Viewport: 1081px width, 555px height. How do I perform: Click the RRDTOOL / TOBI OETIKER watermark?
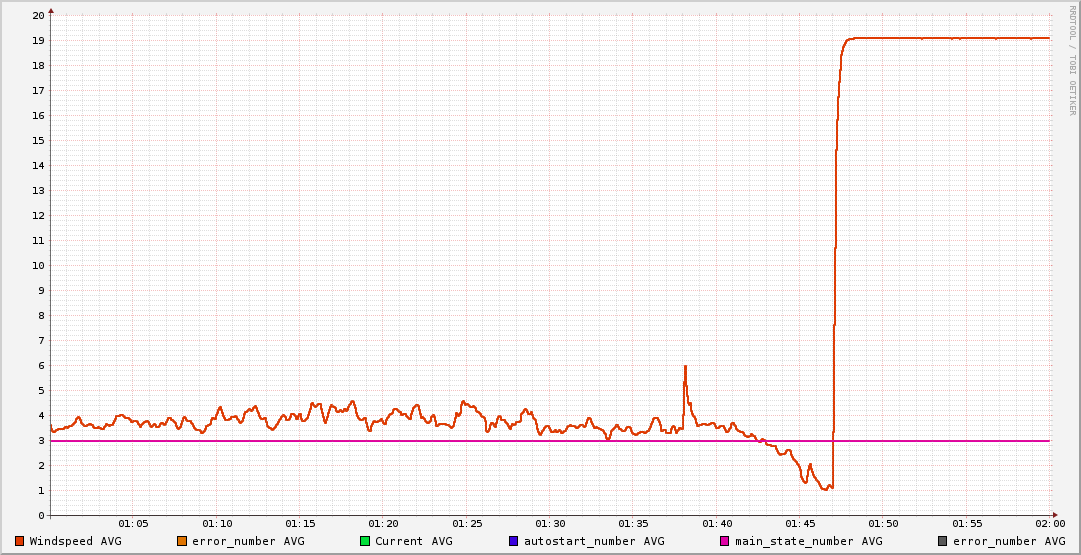1073,60
